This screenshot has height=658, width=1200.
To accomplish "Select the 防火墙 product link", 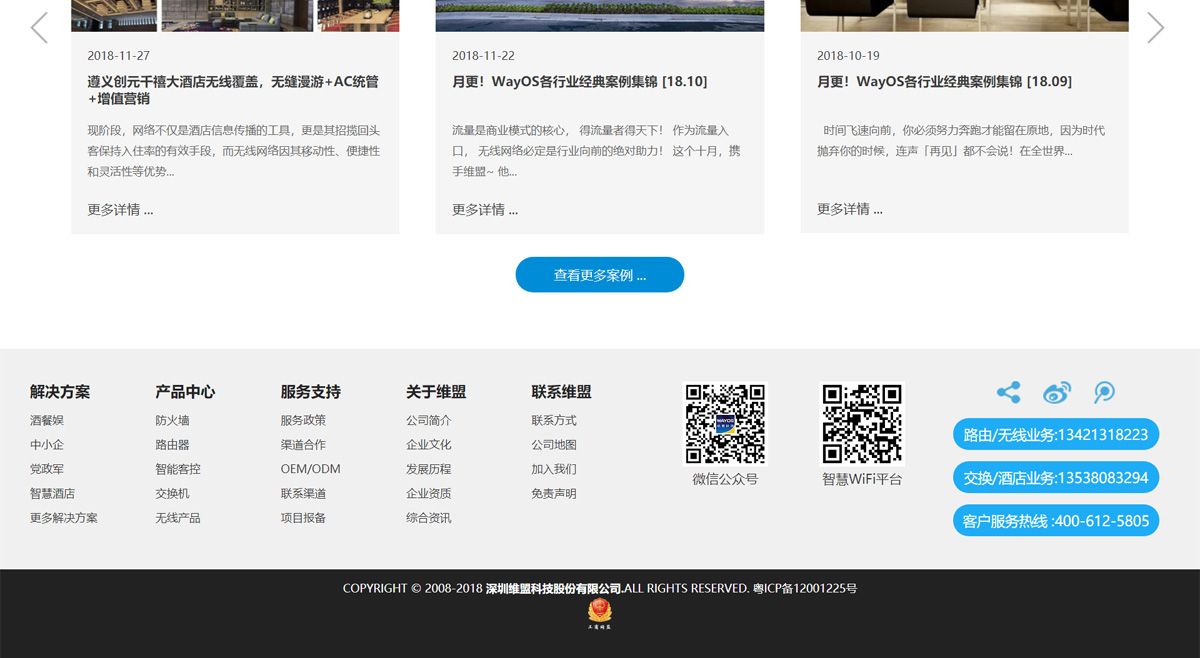I will 172,420.
